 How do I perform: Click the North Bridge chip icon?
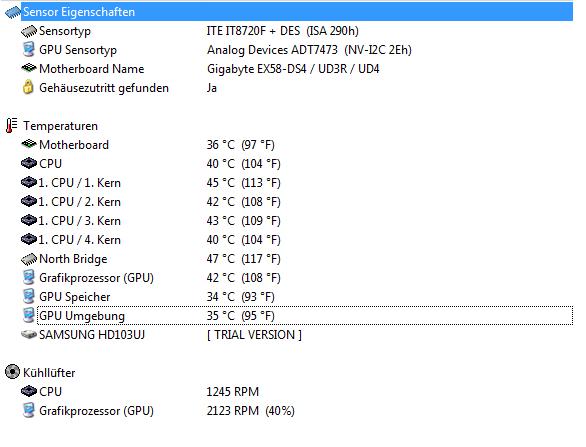[29, 259]
